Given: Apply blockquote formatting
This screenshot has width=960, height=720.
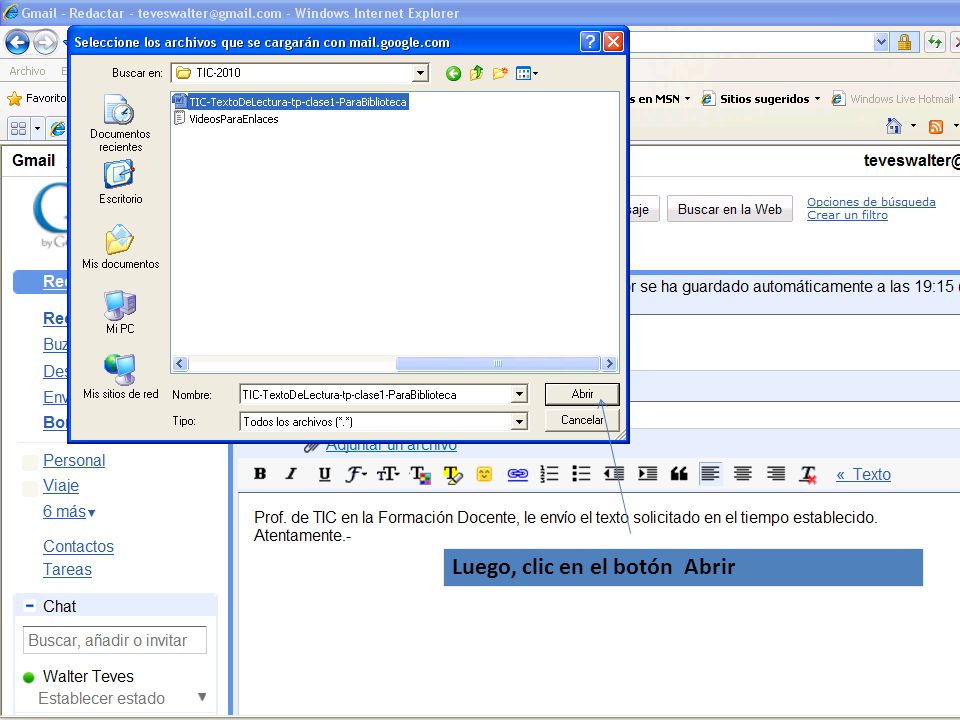Looking at the screenshot, I should 679,474.
